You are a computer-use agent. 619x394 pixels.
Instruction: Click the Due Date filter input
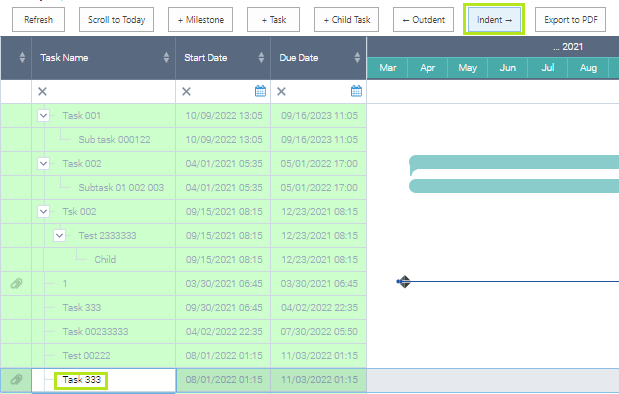[x=319, y=92]
